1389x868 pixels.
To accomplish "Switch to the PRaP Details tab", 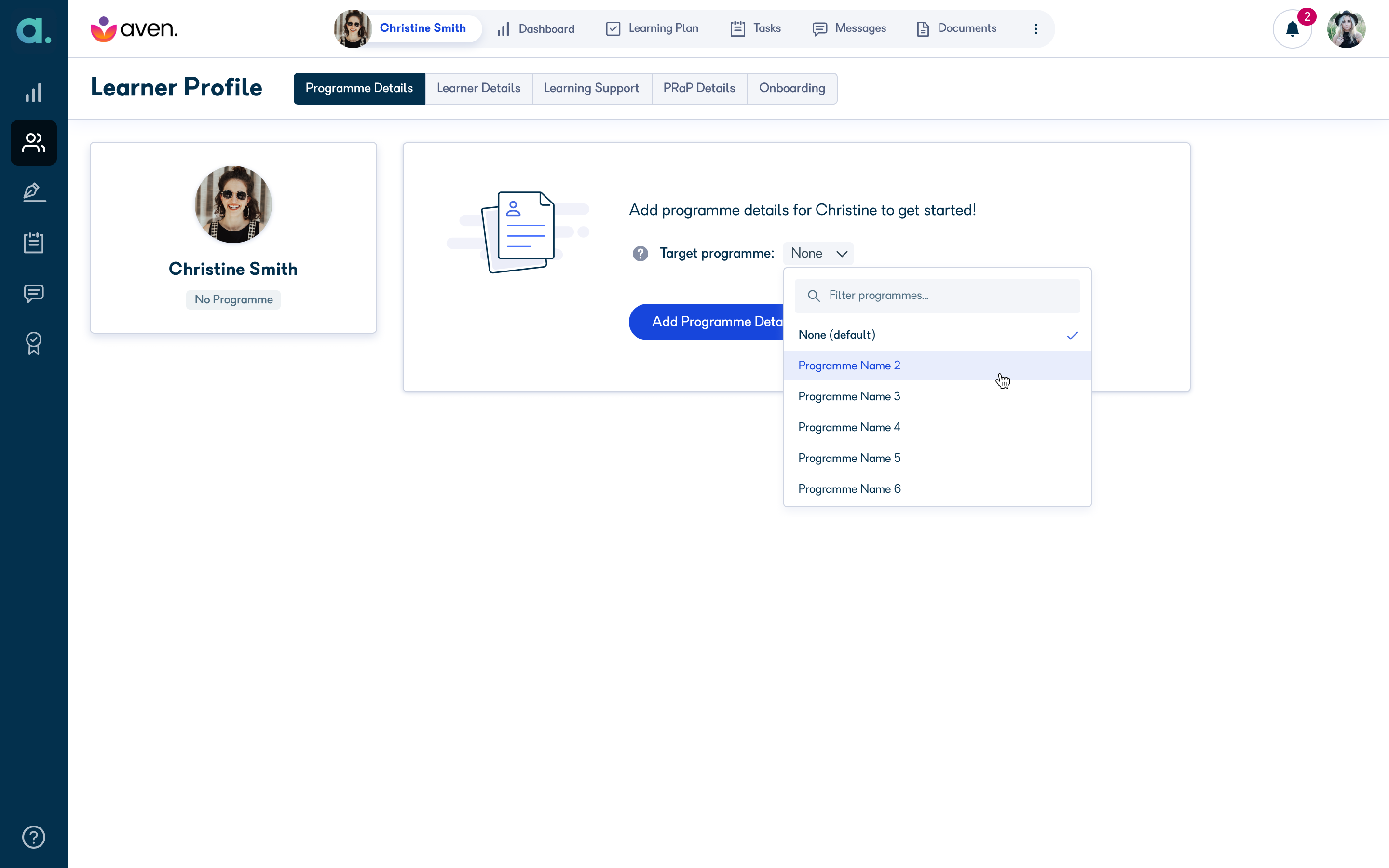I will point(699,88).
